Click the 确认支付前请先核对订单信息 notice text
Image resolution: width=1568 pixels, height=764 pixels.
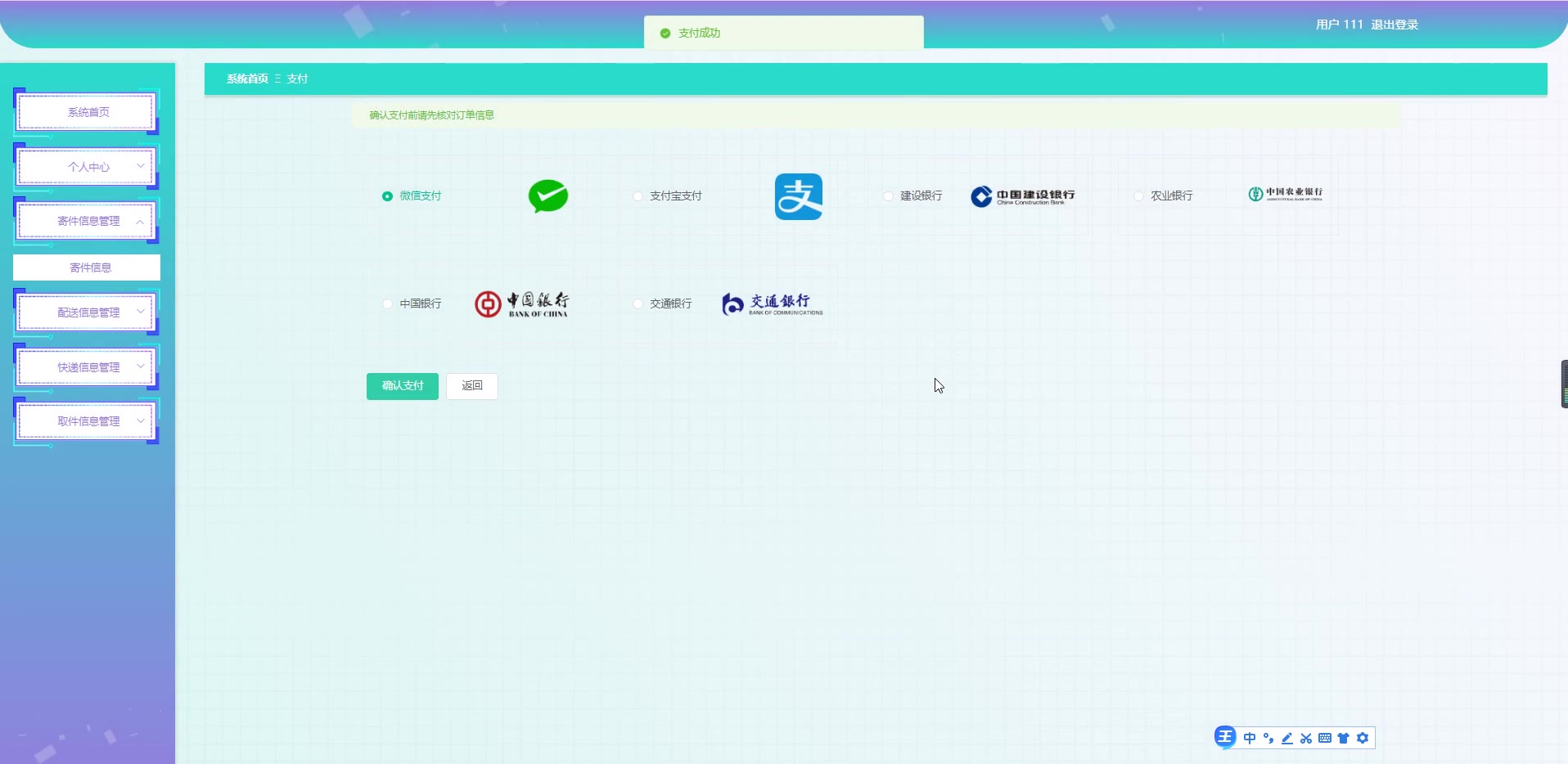[x=431, y=115]
